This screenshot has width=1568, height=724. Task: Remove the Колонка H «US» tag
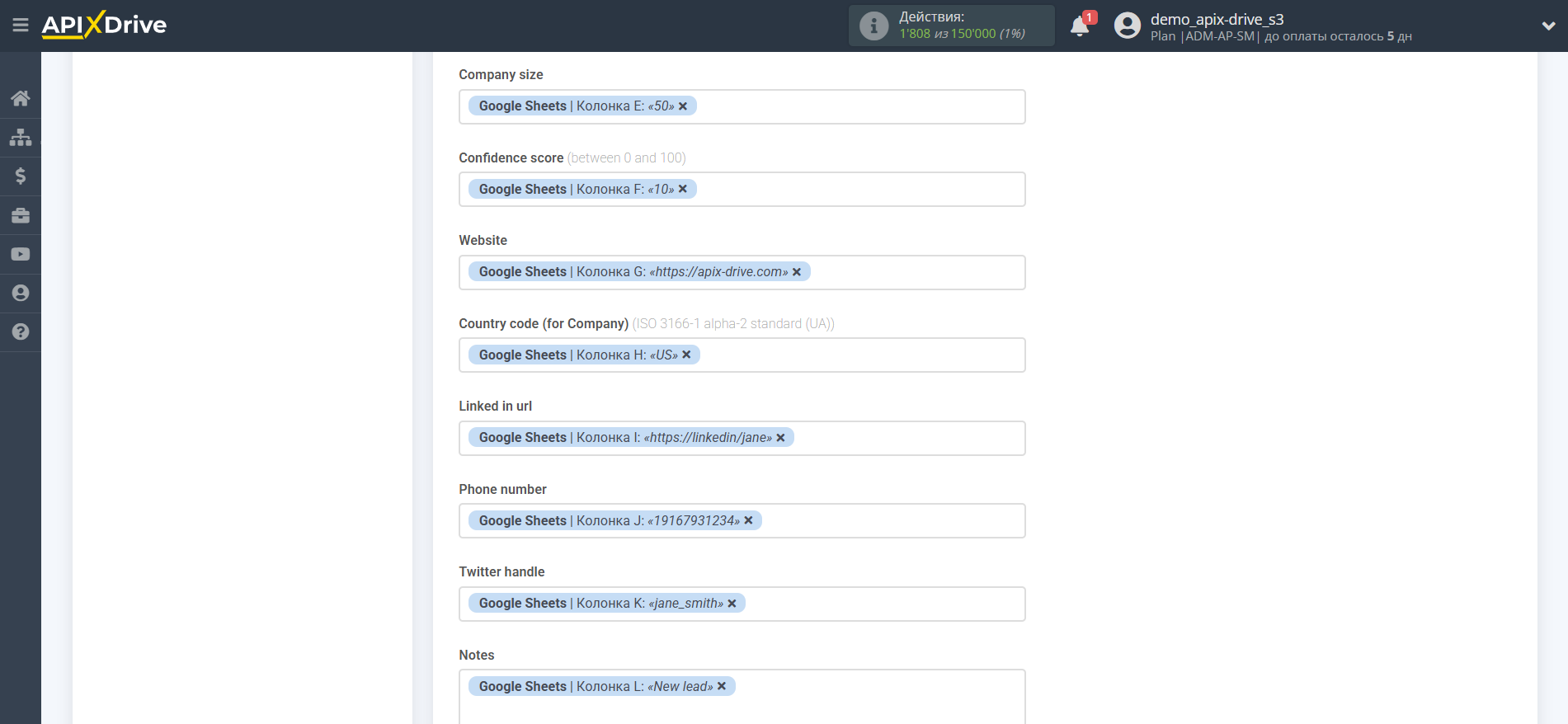coord(686,355)
